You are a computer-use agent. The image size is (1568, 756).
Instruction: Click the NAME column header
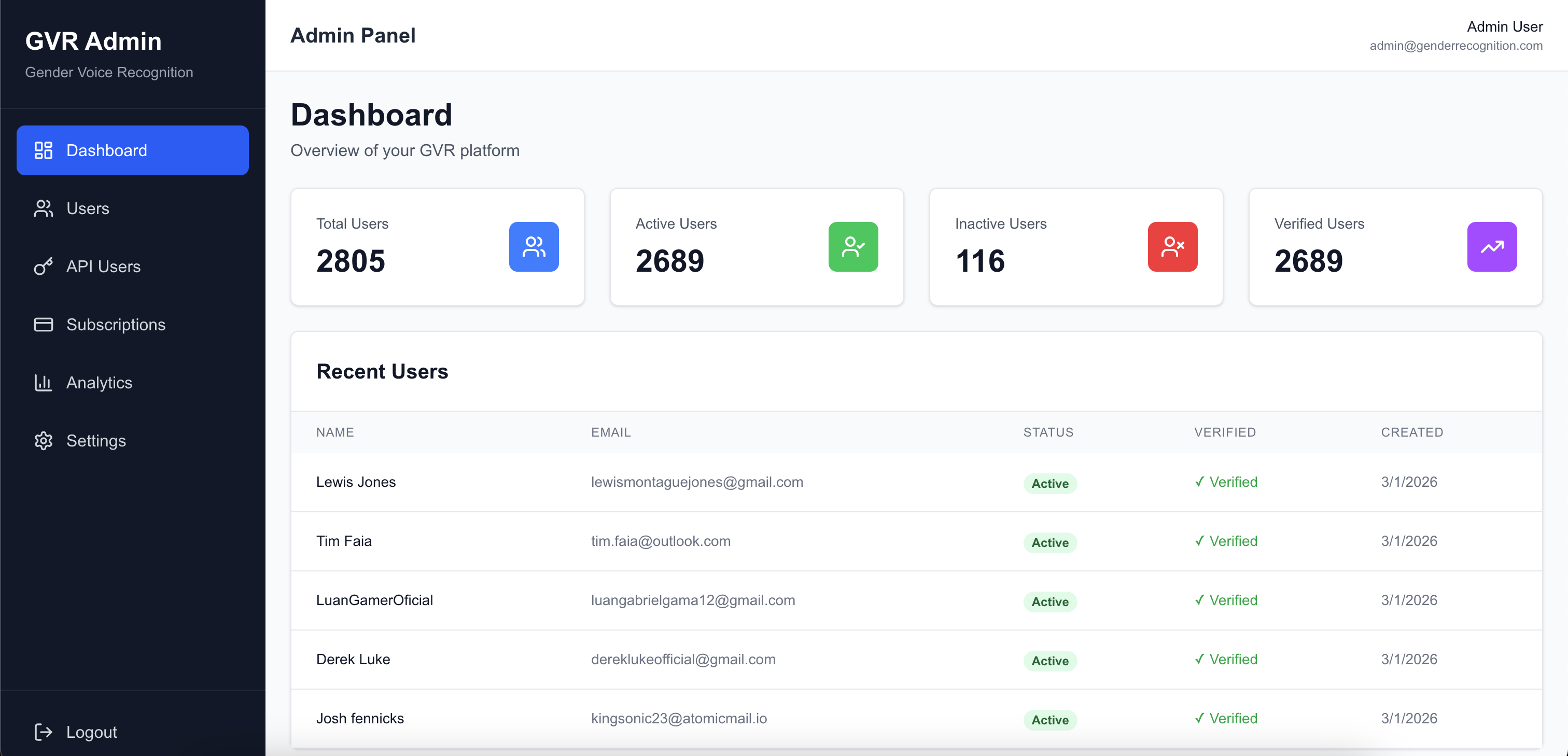click(x=335, y=432)
